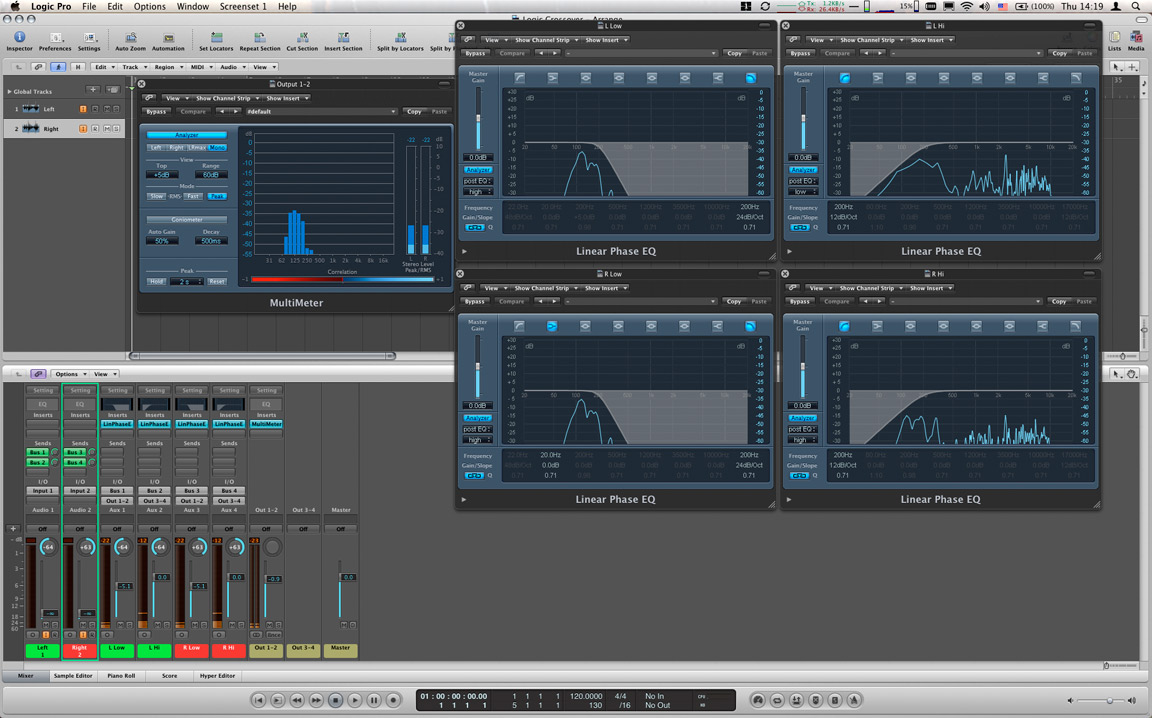Click the Bnce button on Out 1-2 strip

pyautogui.click(x=273, y=634)
